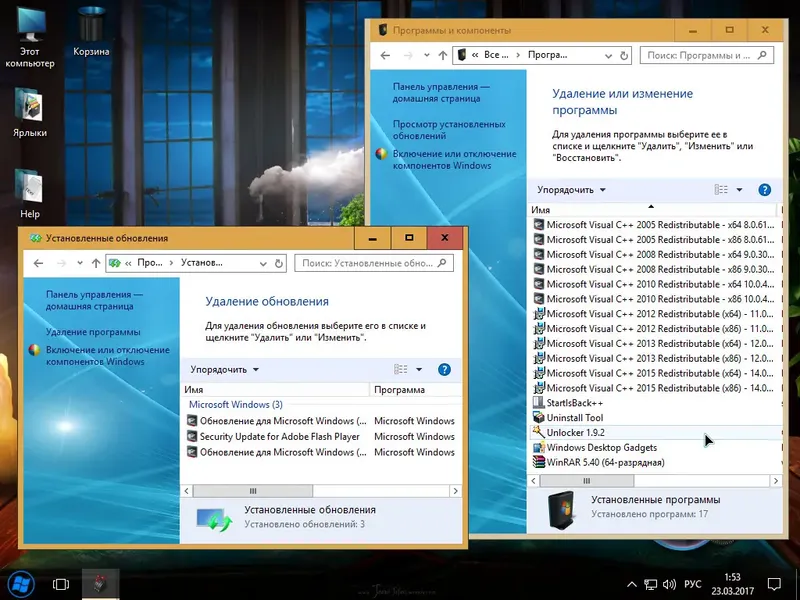This screenshot has width=800, height=600.
Task: Open Панель управления домашняя страница in Программы window
Action: 440,92
